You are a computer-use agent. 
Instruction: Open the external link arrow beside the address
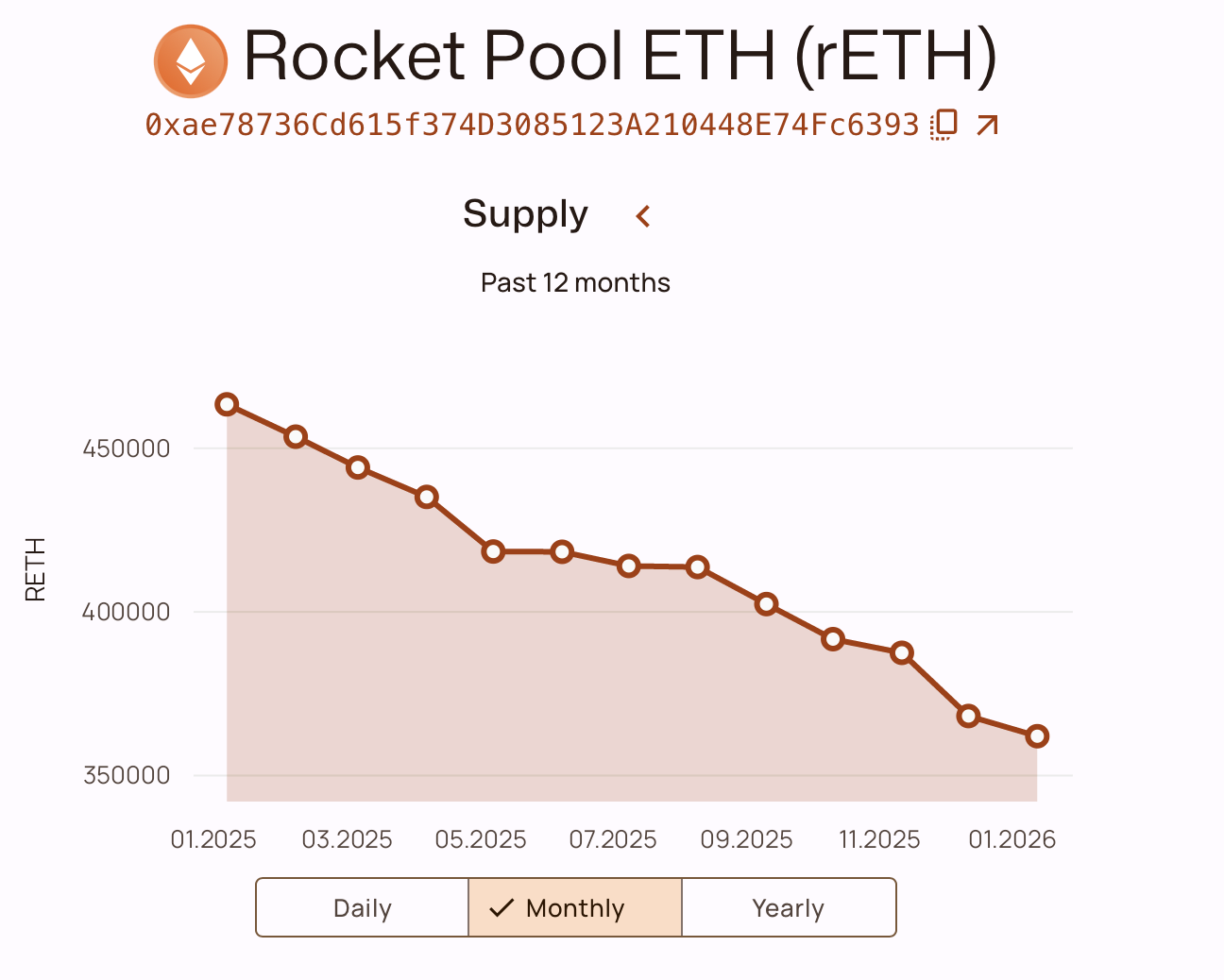[986, 123]
